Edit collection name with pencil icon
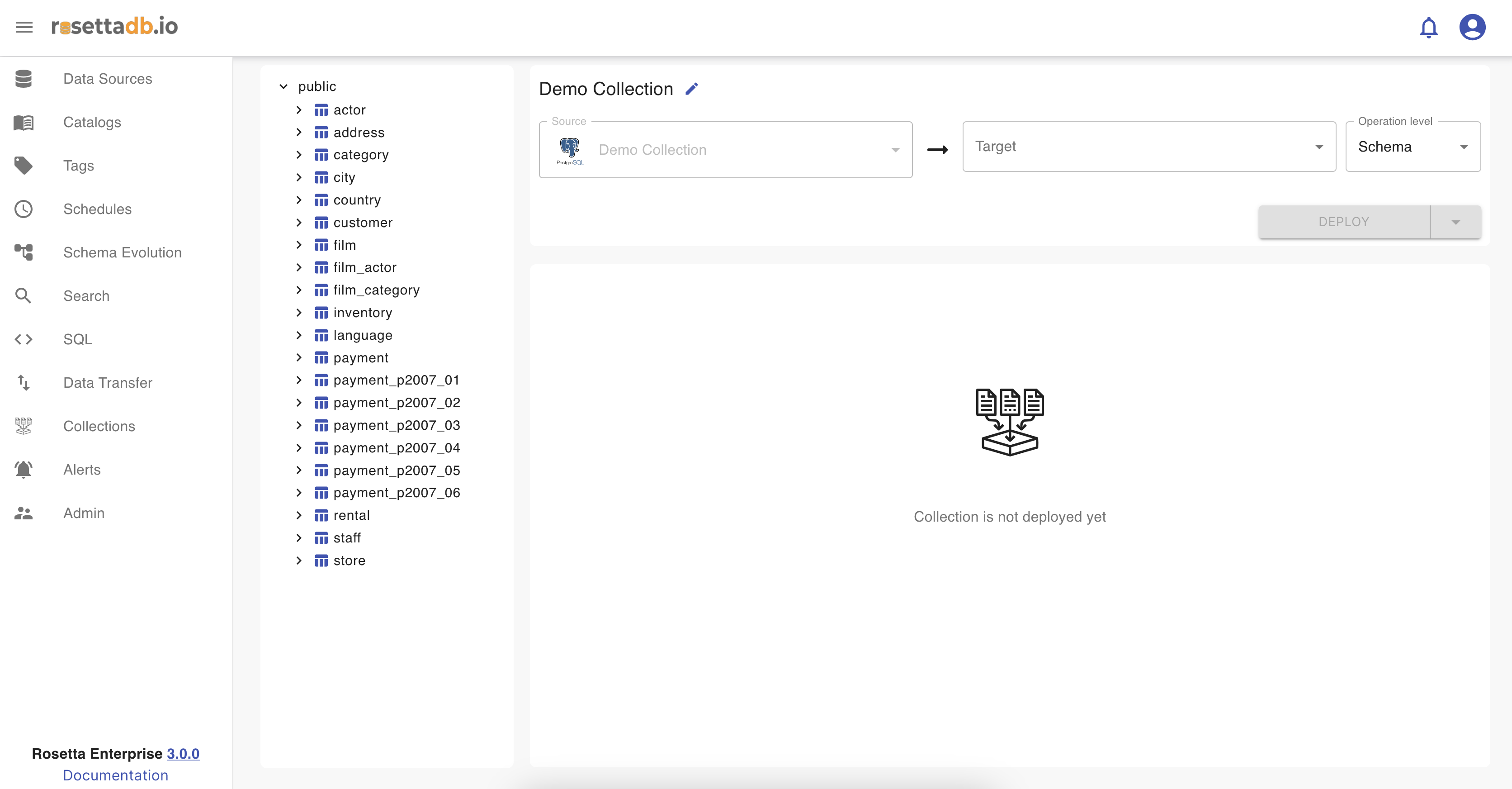The height and width of the screenshot is (789, 1512). (x=691, y=89)
